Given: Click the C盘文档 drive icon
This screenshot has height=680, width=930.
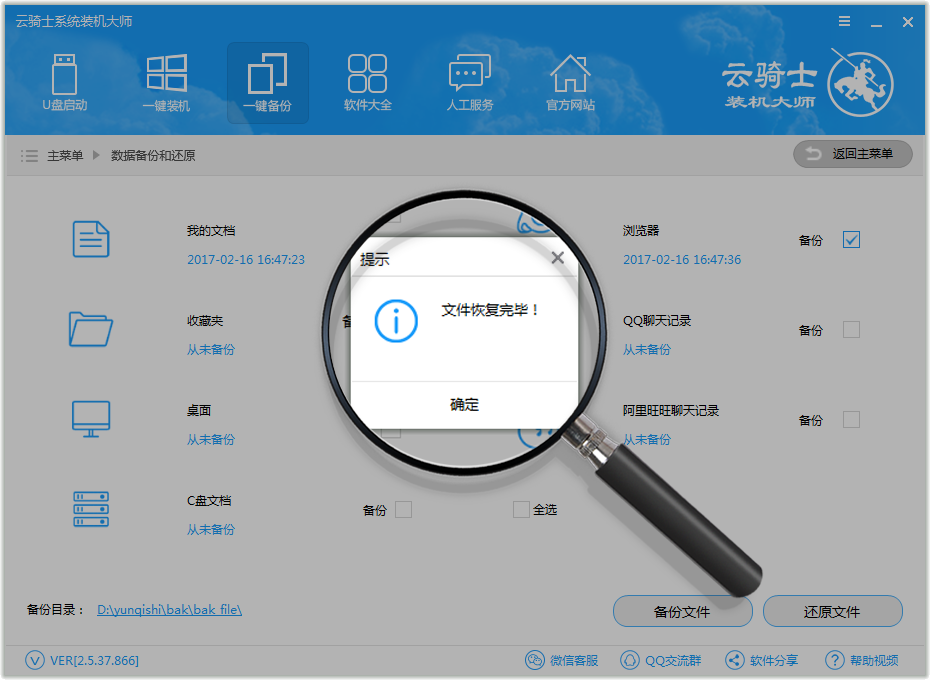Looking at the screenshot, I should pos(91,510).
